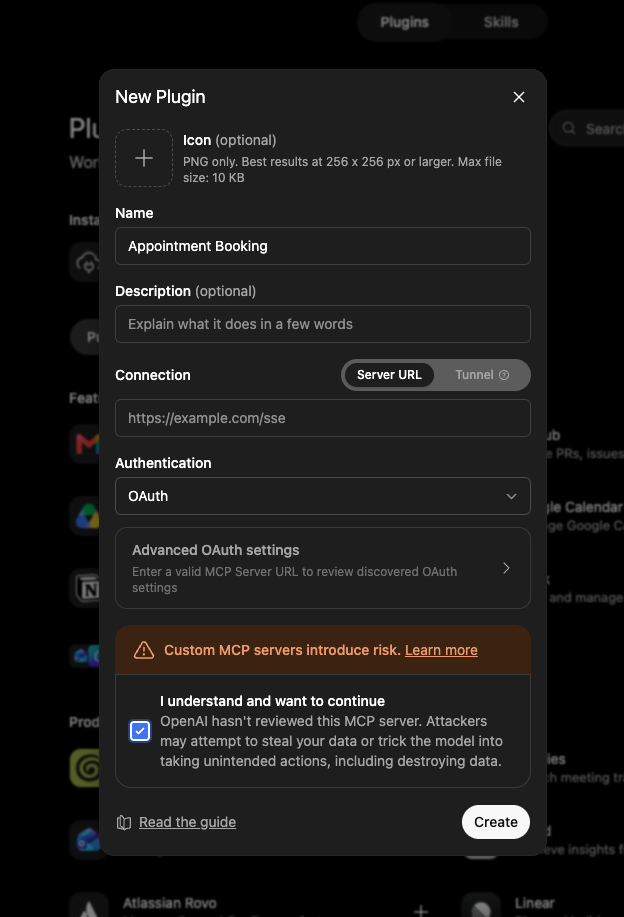Click the Google Drive icon in background
Screen dimensions: 624x917
85,516
